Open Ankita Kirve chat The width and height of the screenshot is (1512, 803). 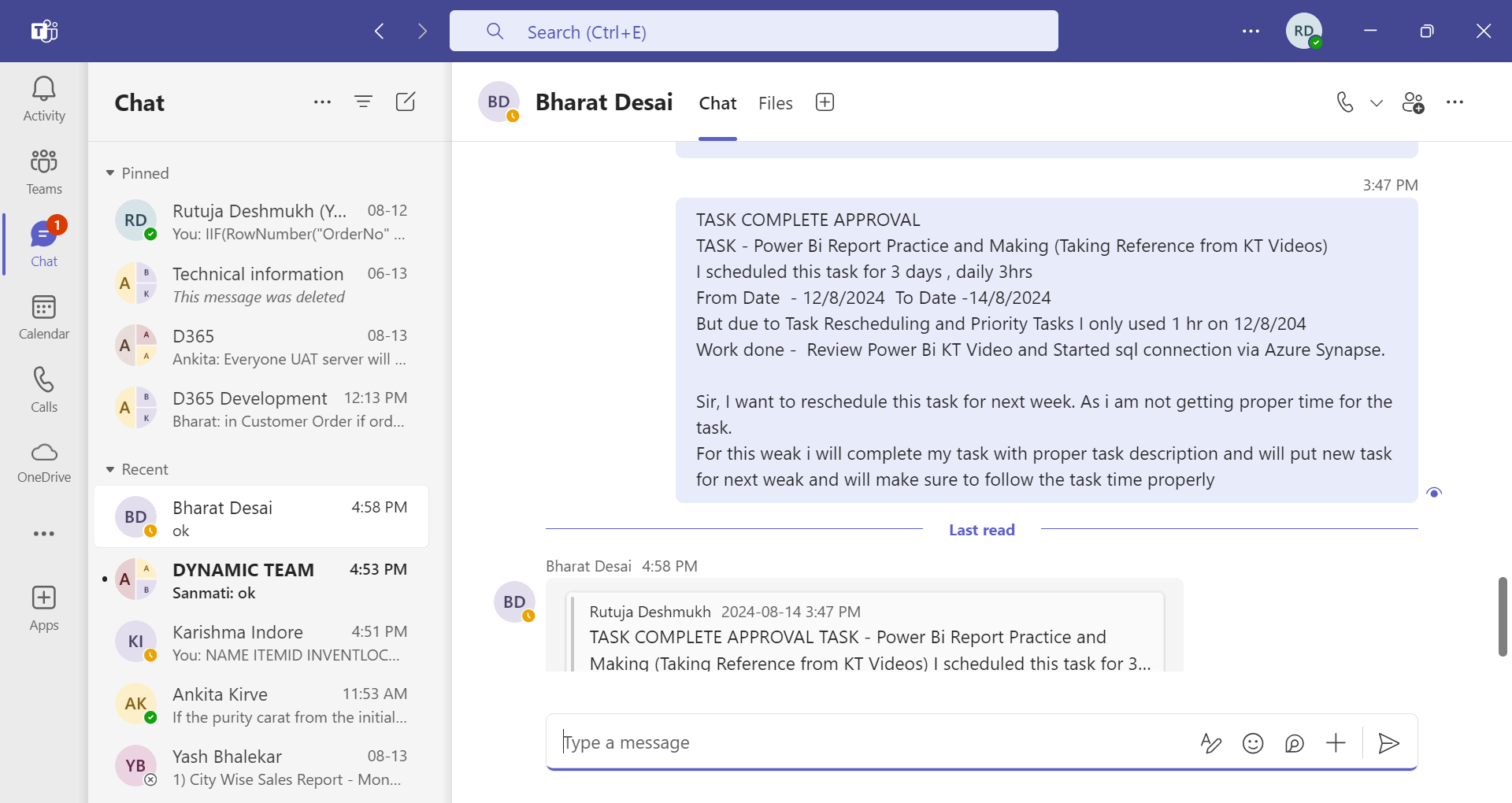point(261,705)
